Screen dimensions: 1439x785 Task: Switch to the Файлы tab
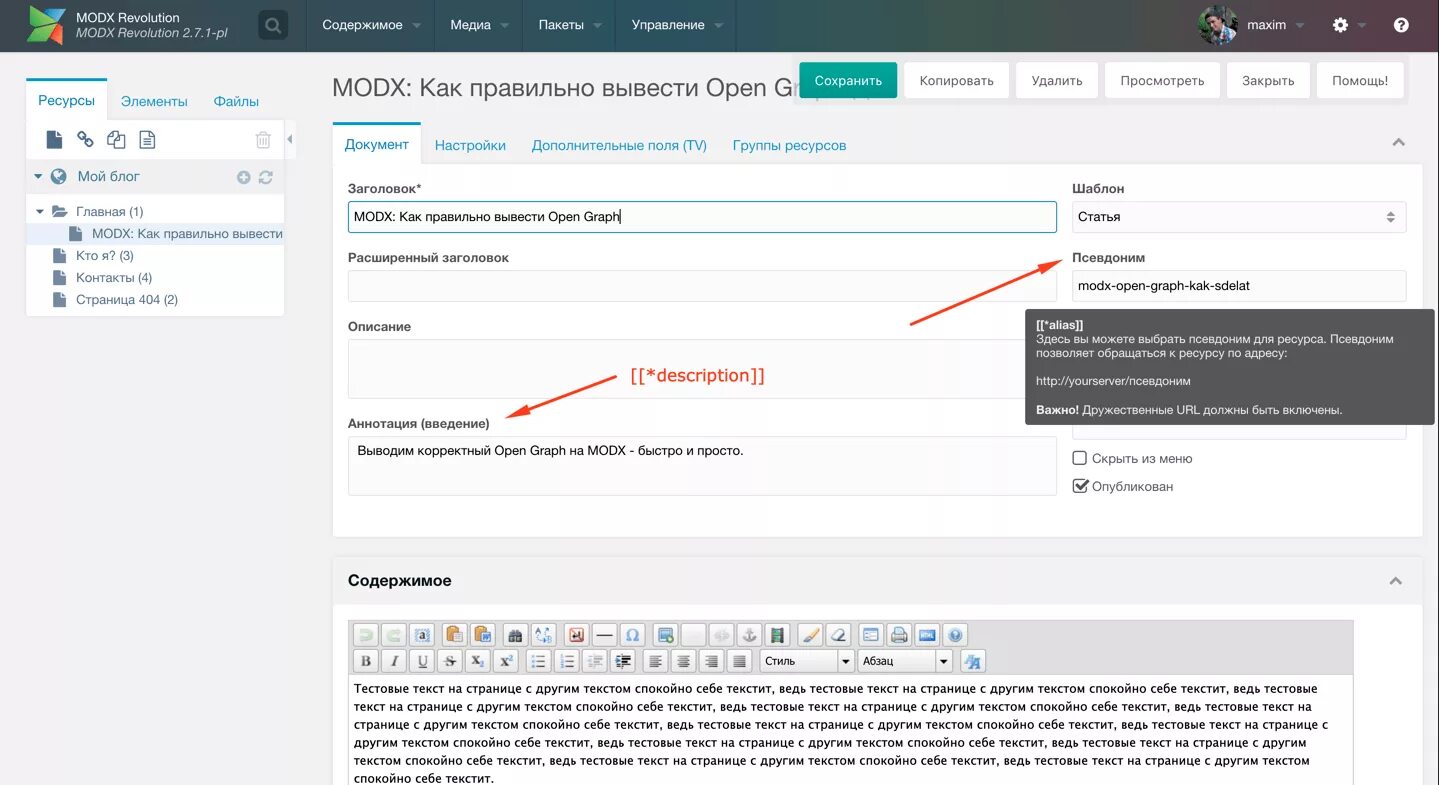236,101
